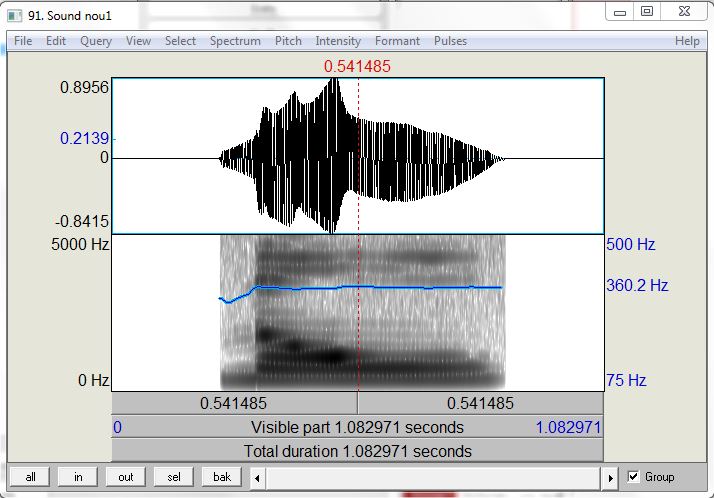Click the 360.2 Hz pitch value label
714x498 pixels.
tap(637, 285)
